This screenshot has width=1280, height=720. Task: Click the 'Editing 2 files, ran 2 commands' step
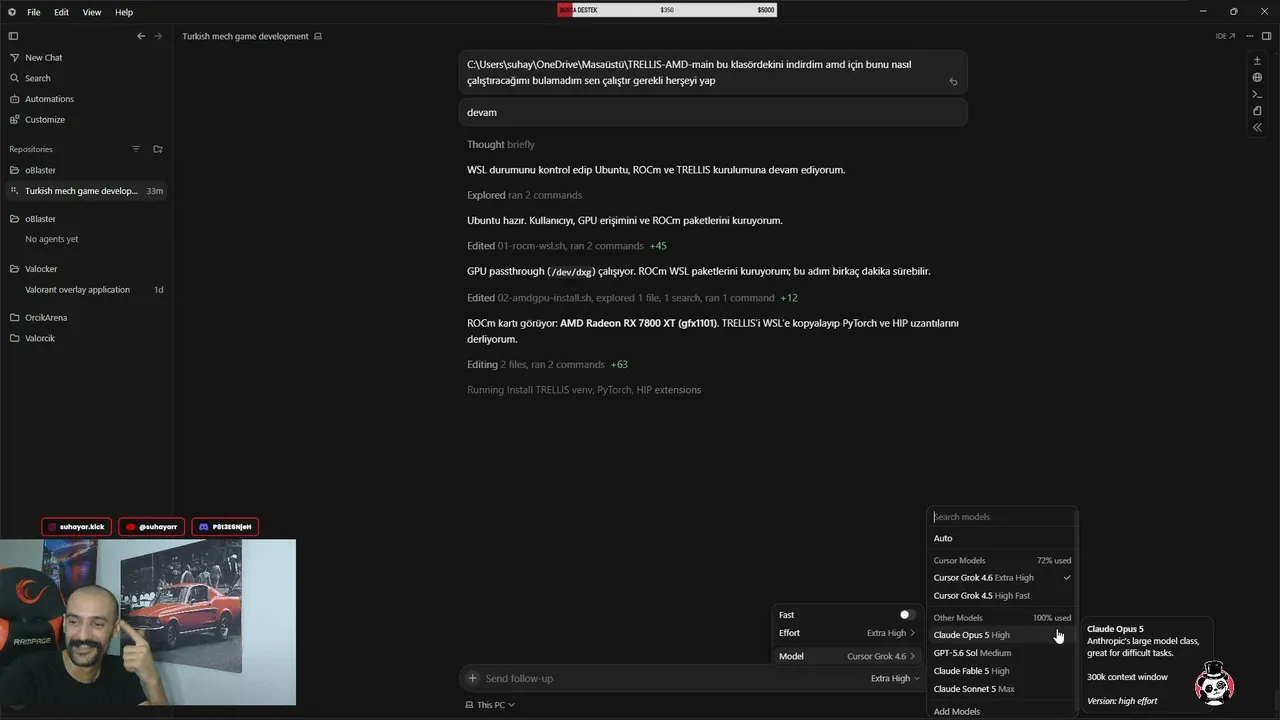(547, 364)
